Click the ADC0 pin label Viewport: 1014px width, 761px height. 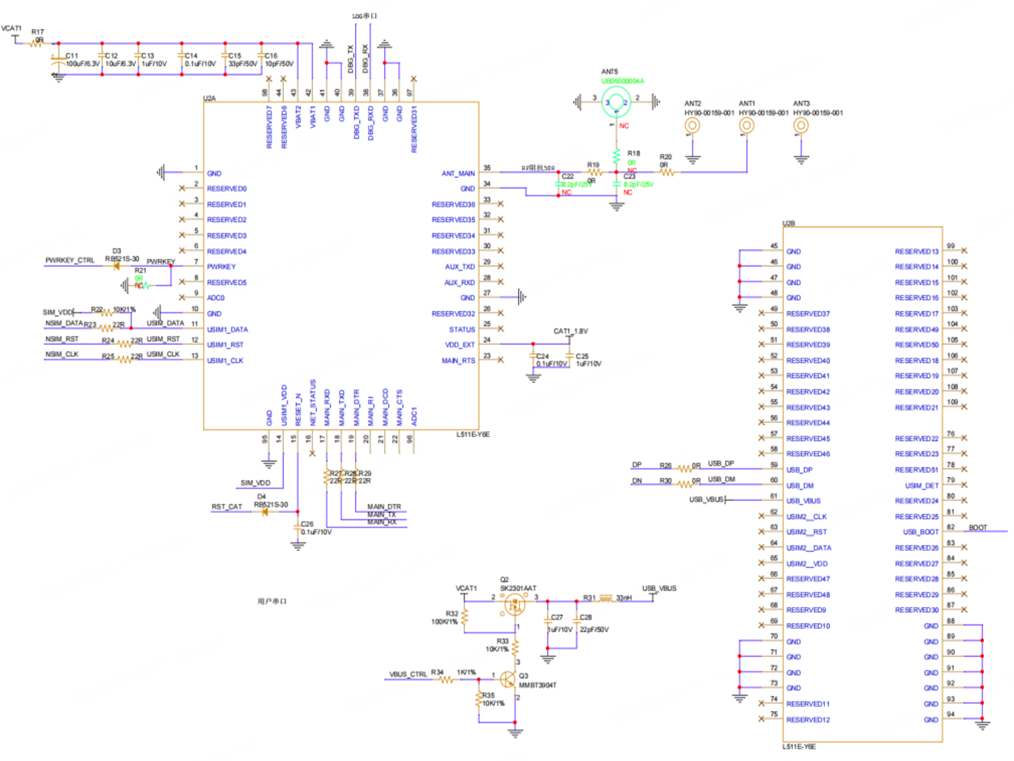(x=215, y=298)
